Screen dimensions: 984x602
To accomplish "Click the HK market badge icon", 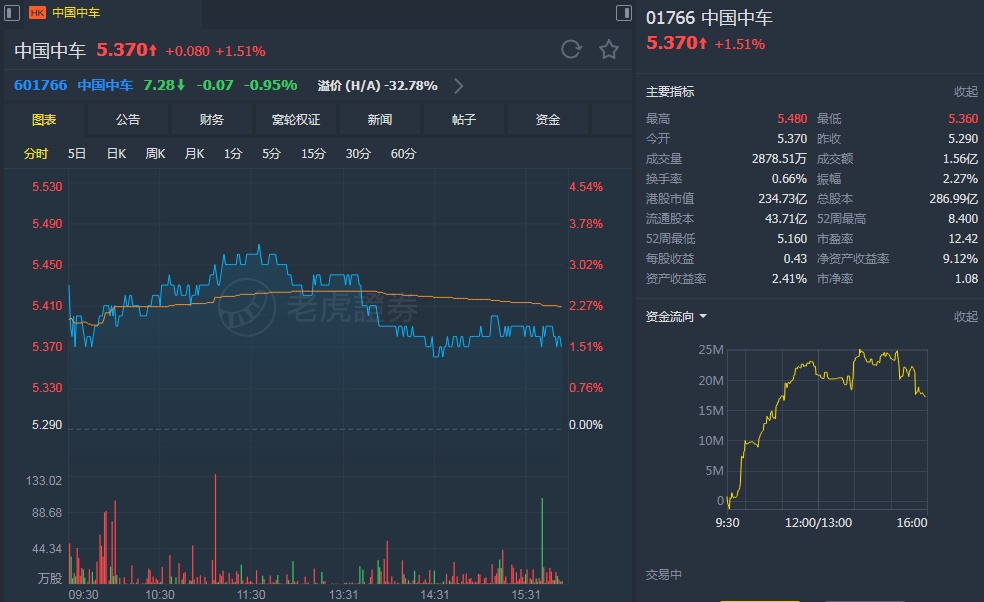I will click(37, 13).
